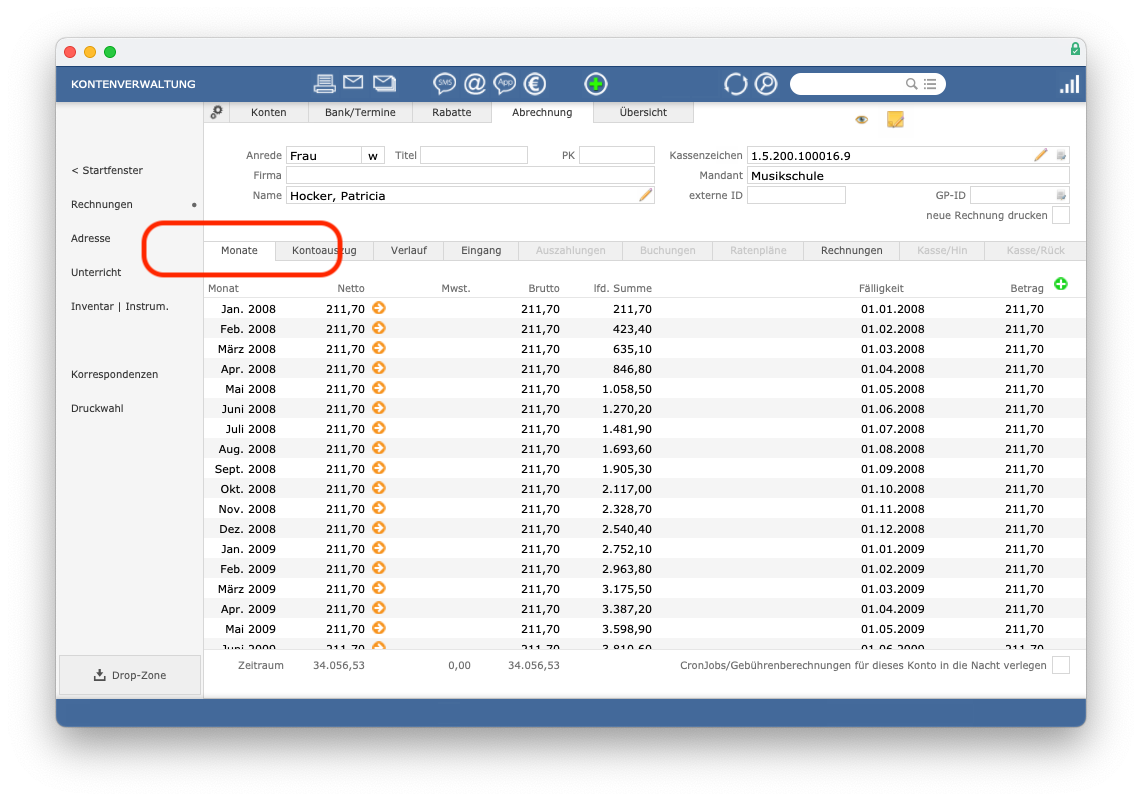This screenshot has width=1142, height=801.
Task: Click the lock icon in the title bar
Action: (x=1075, y=49)
